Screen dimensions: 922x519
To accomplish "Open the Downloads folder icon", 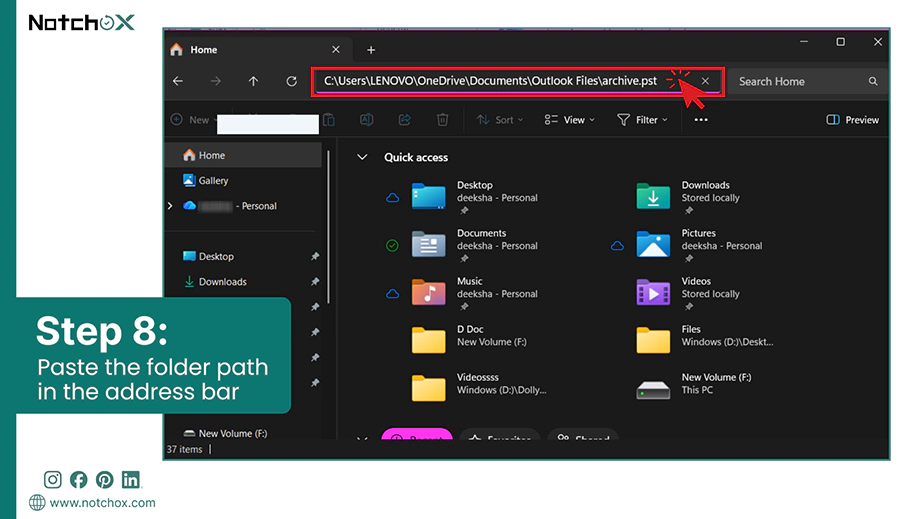I will point(653,196).
